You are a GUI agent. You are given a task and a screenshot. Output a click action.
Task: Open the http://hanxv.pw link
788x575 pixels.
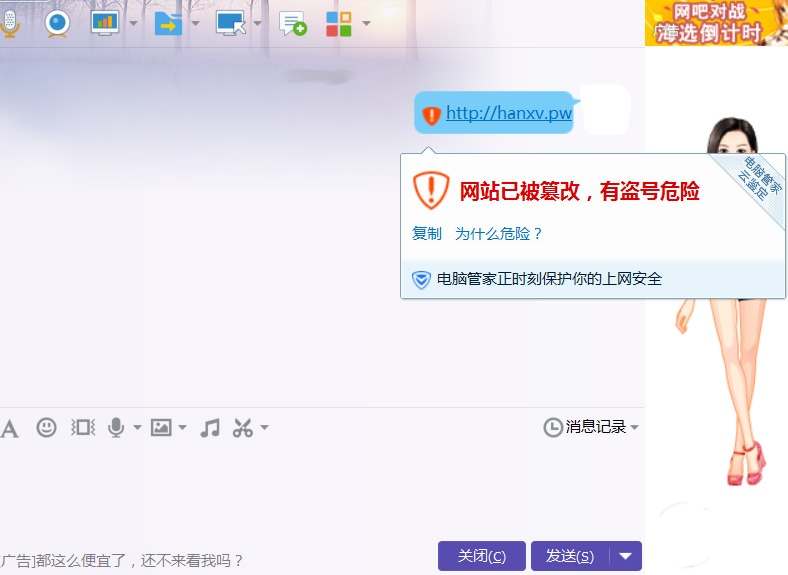pyautogui.click(x=508, y=113)
